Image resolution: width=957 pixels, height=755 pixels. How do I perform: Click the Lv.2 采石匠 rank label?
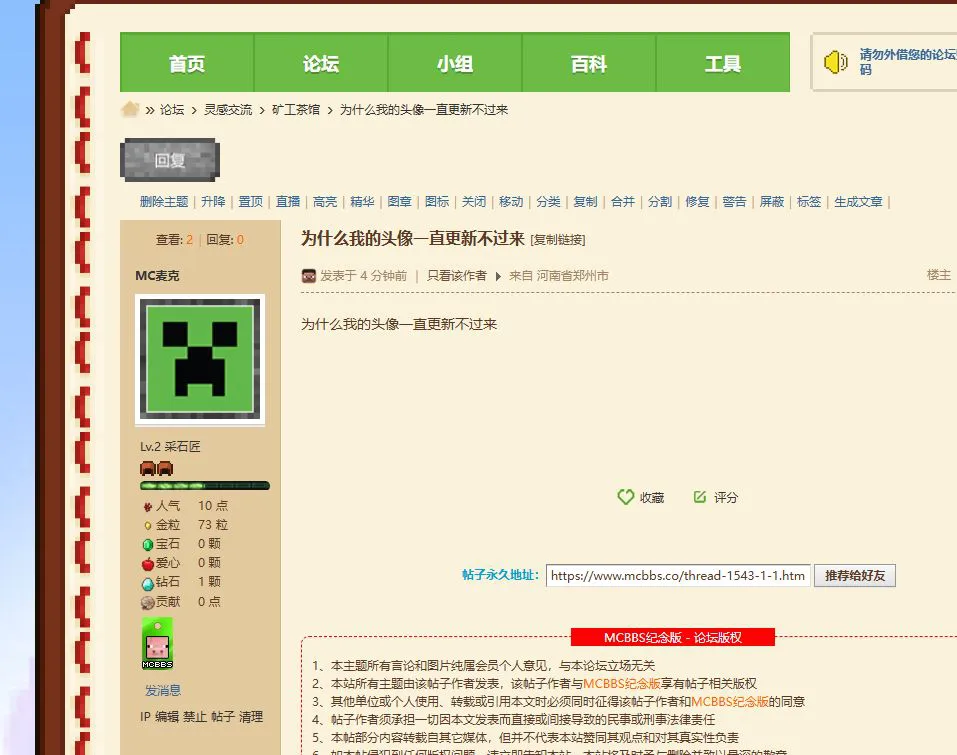[x=170, y=447]
